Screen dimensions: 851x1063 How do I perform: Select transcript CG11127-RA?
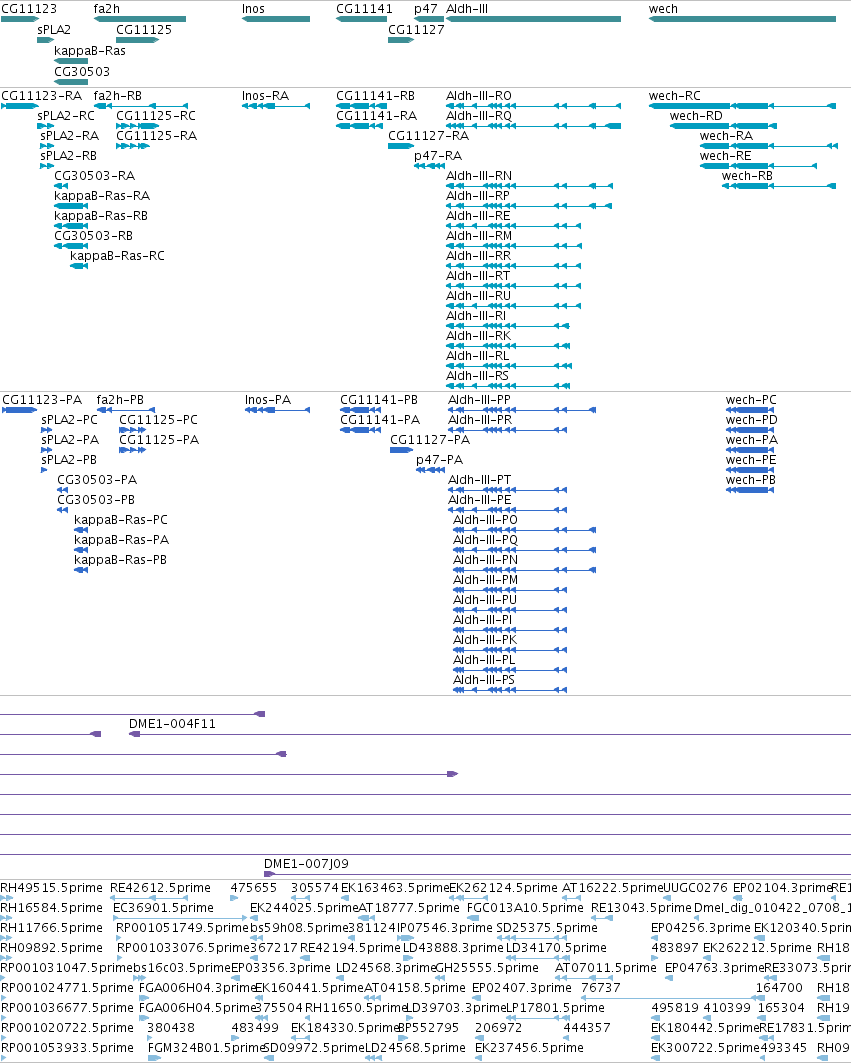point(428,136)
